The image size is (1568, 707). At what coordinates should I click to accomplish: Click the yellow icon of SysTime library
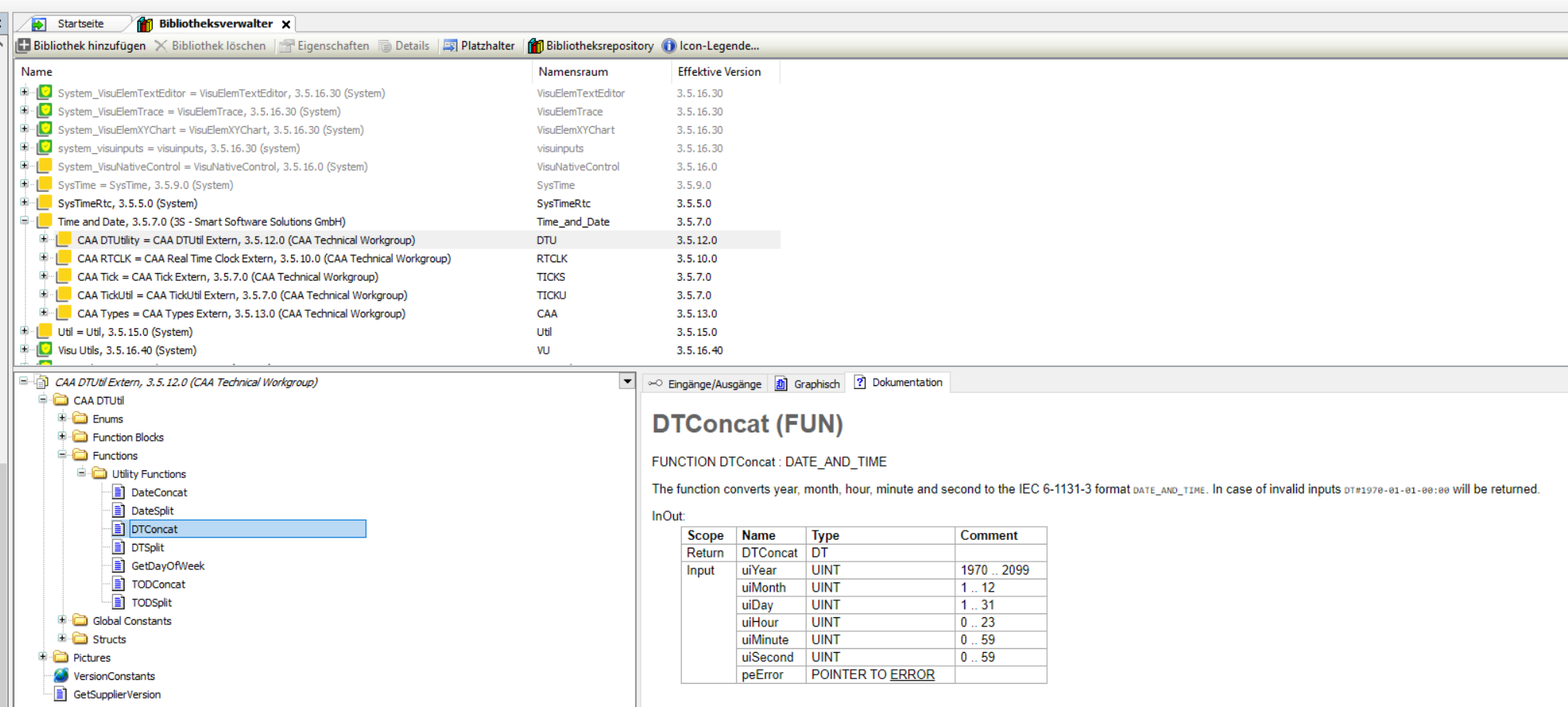click(45, 184)
